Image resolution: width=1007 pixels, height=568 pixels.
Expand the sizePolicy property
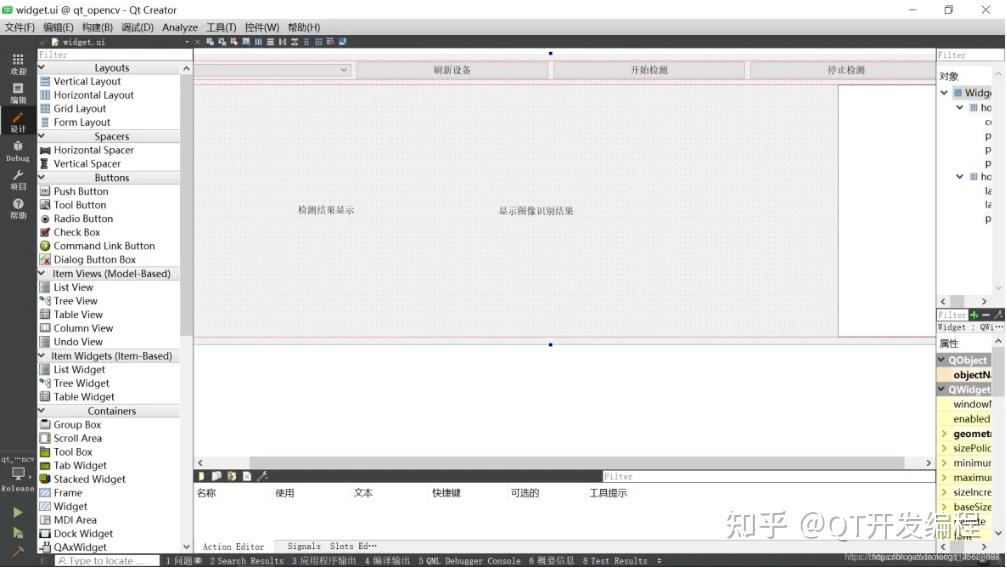[944, 448]
